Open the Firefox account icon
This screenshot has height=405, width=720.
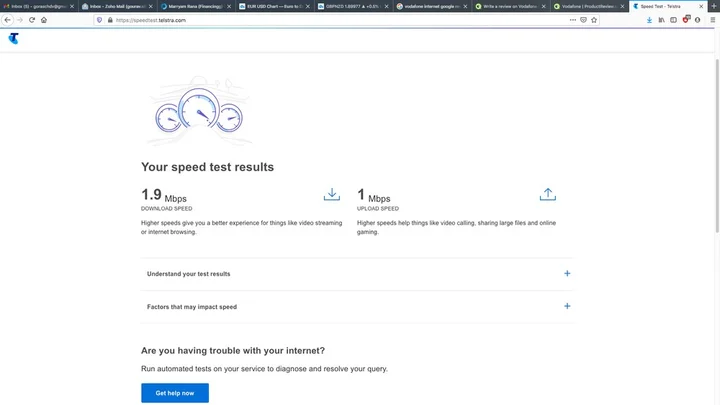698,20
